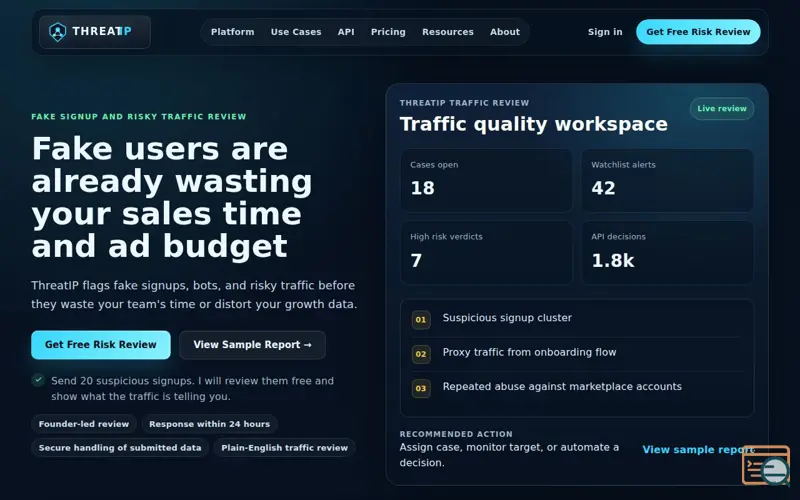800x500 pixels.
Task: Click Proxy traffic from onboarding flow row
Action: 577,354
